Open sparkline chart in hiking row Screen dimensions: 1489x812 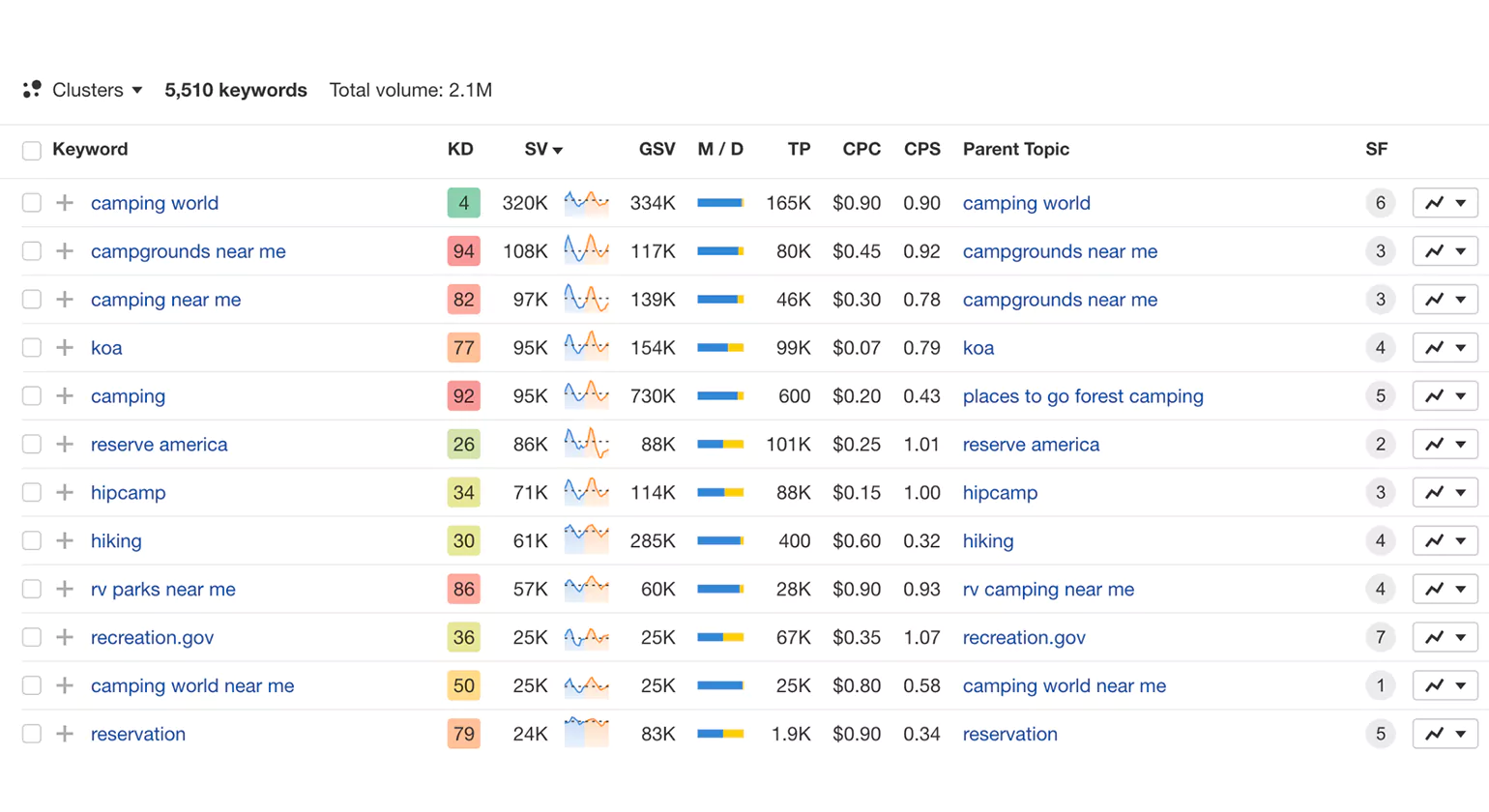(586, 541)
